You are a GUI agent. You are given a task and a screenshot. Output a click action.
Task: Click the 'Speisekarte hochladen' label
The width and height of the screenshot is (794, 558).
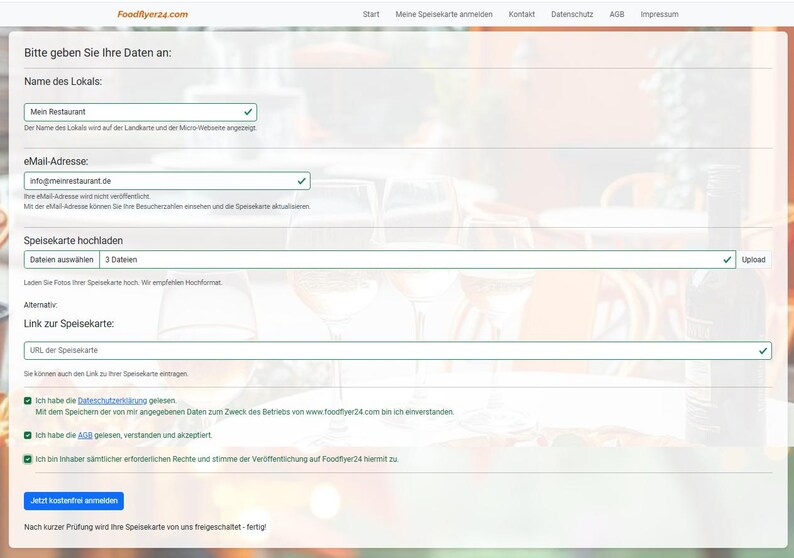point(73,241)
